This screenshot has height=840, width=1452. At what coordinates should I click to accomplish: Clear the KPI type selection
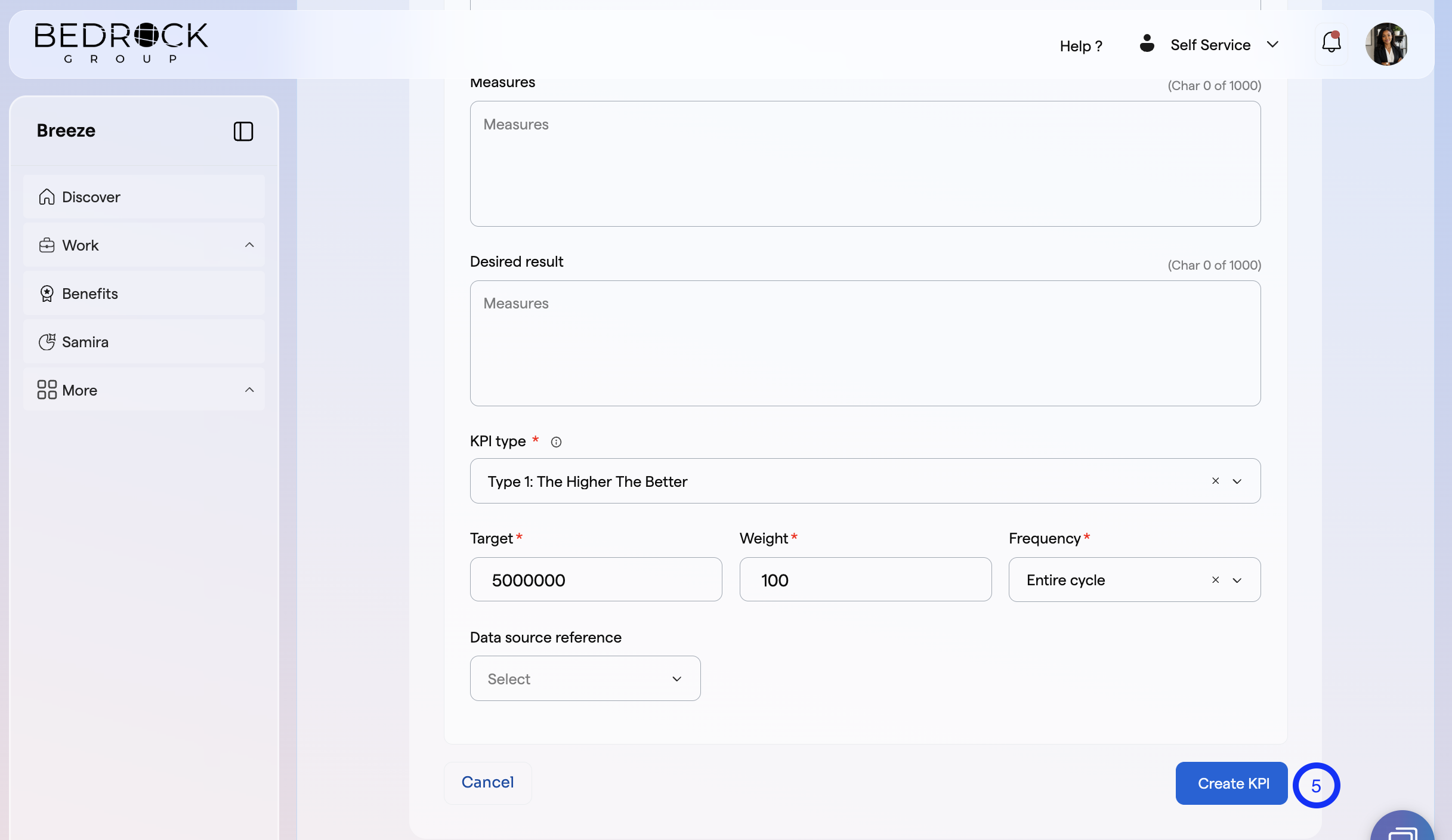click(x=1215, y=481)
